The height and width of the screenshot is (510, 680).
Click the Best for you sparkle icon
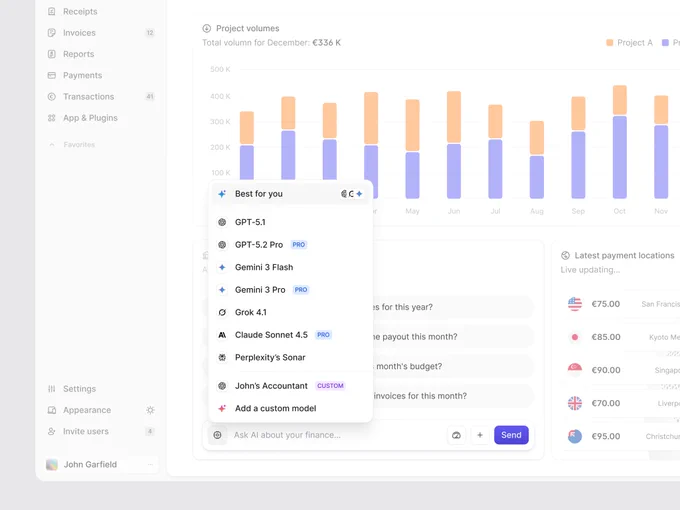(x=222, y=194)
